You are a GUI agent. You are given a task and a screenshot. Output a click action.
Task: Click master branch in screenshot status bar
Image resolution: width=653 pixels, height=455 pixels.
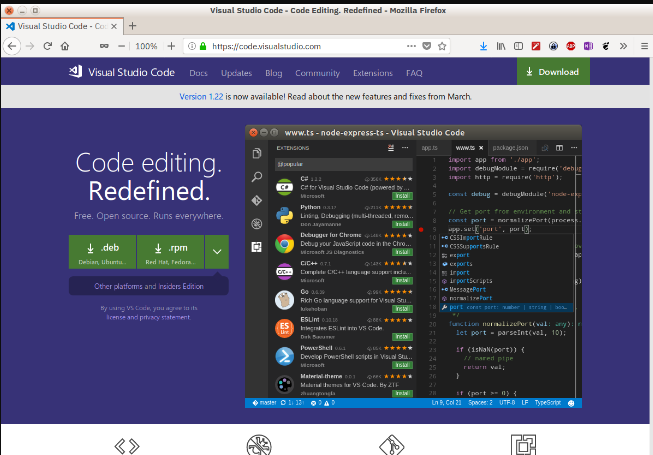[x=264, y=403]
